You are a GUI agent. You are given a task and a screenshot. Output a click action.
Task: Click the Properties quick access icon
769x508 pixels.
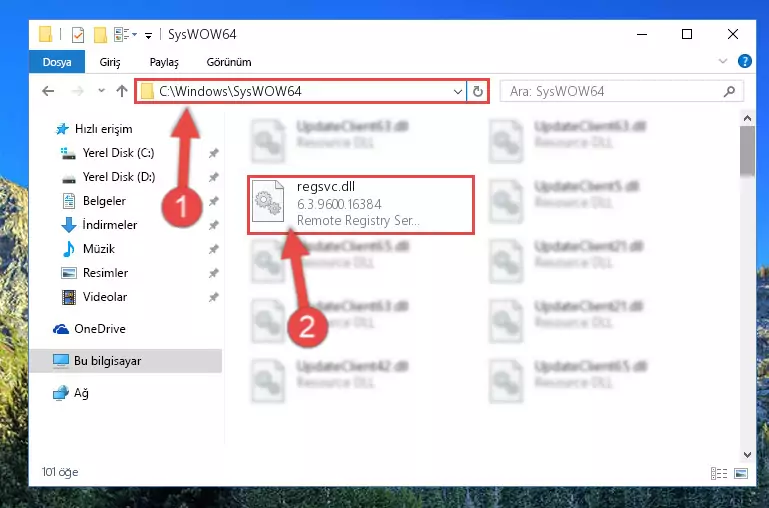coord(77,35)
